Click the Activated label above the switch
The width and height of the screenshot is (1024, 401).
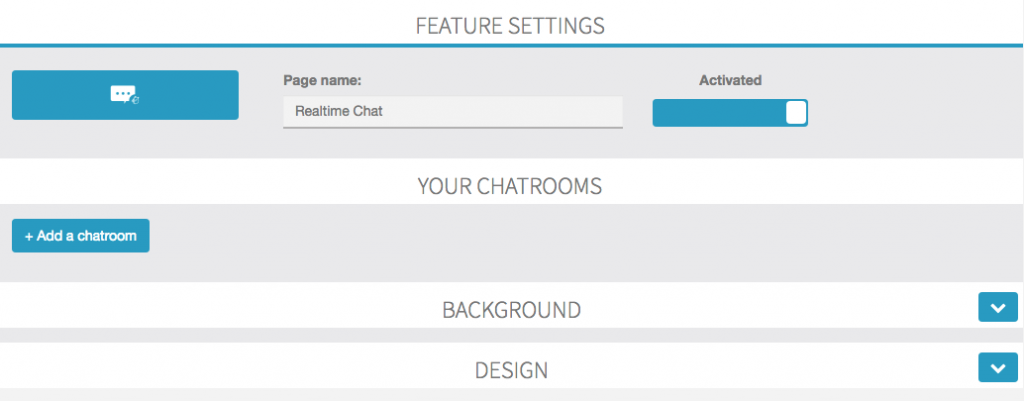(x=730, y=80)
